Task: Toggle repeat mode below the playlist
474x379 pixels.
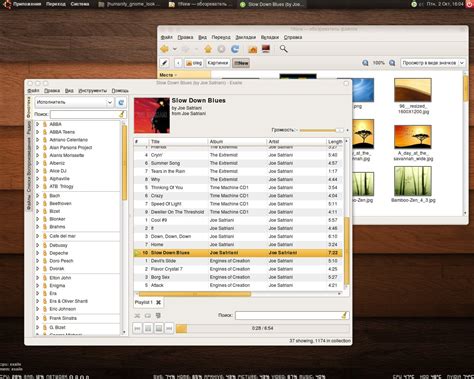Action: pyautogui.click(x=148, y=315)
